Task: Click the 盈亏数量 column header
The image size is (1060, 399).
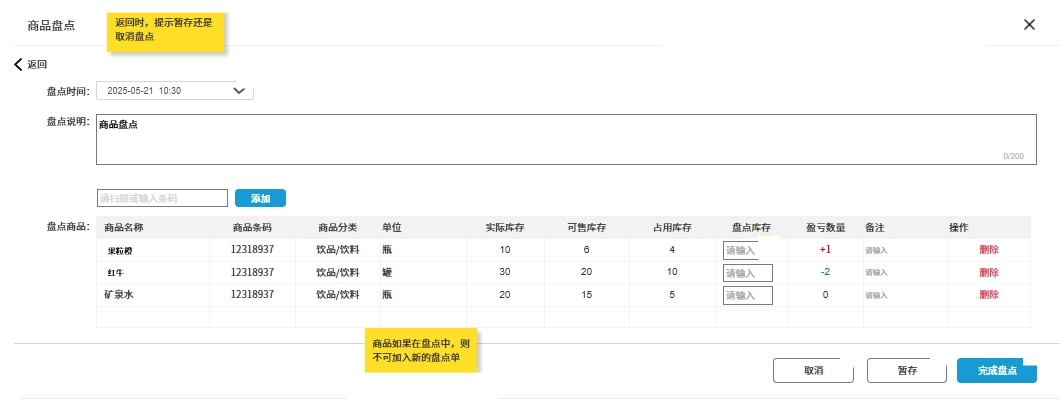Action: tap(825, 228)
